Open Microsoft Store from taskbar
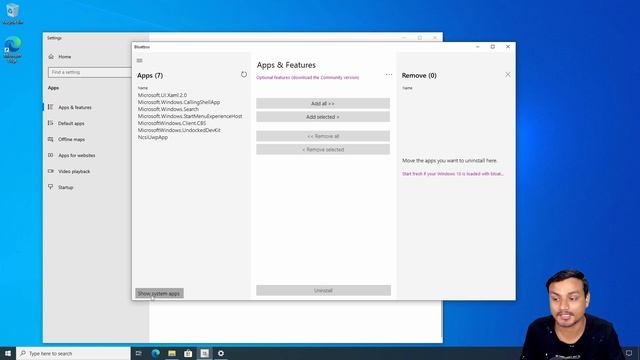The image size is (640, 360). coord(188,353)
